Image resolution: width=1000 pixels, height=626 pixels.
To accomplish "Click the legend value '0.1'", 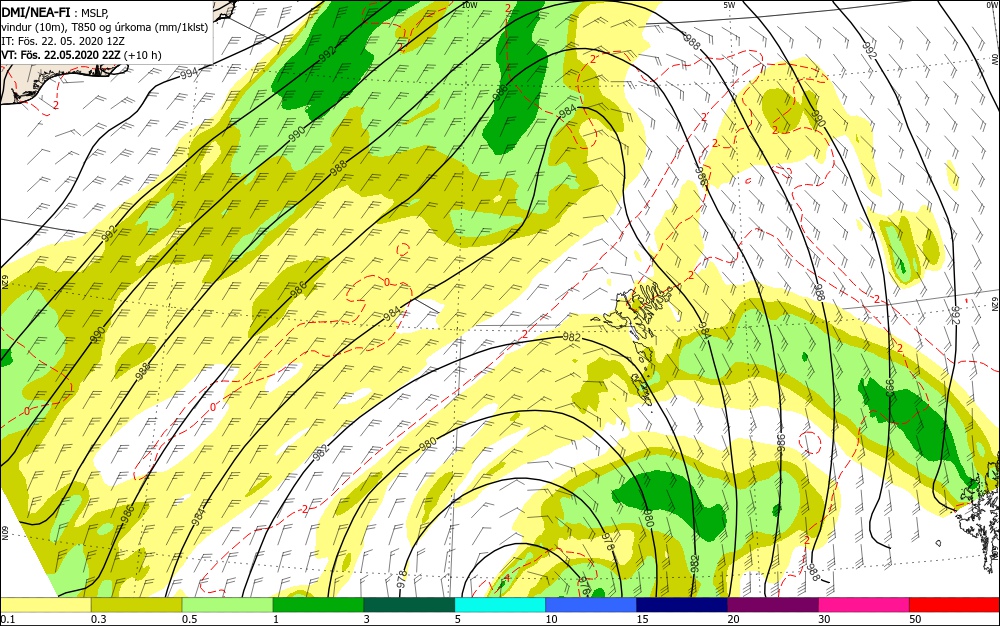I will tap(7, 619).
